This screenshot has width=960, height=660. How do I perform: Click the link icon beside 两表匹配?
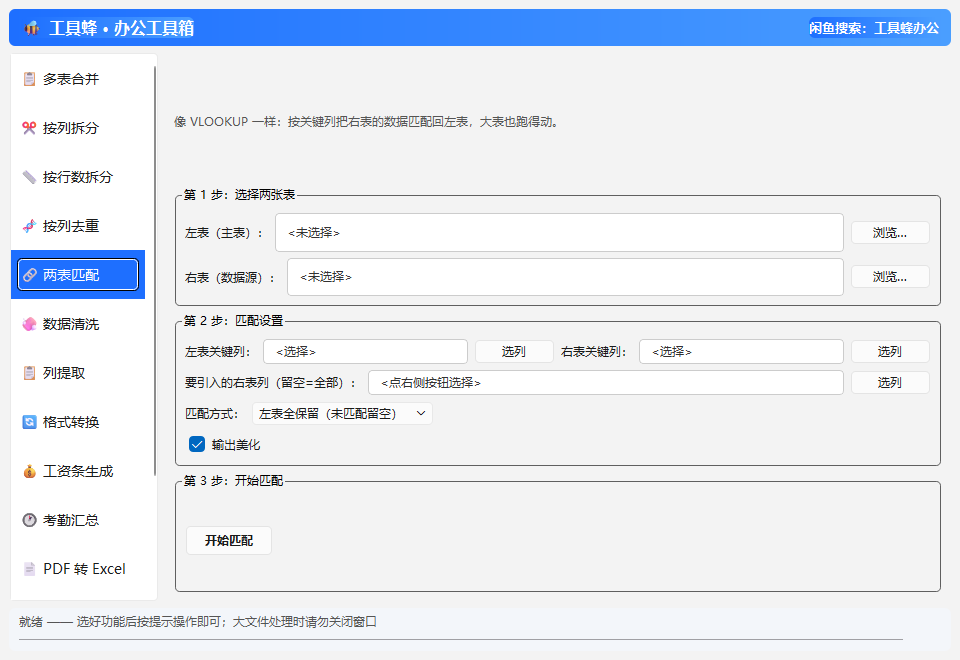[29, 275]
